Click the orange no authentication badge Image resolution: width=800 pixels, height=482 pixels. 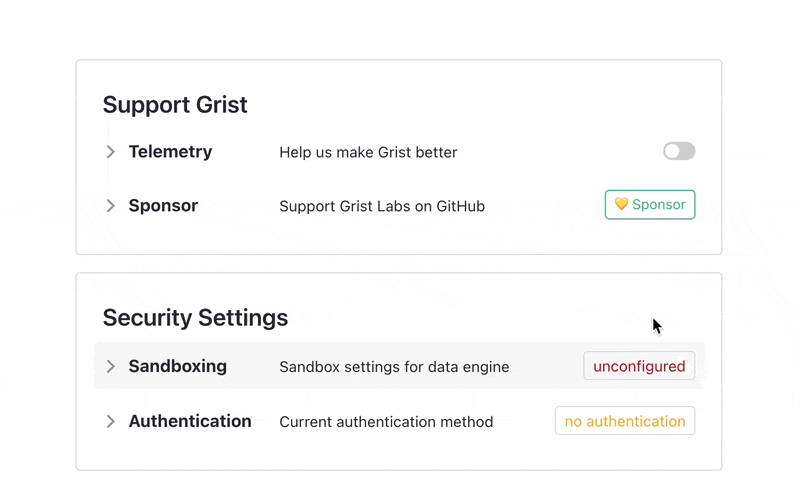coord(624,421)
